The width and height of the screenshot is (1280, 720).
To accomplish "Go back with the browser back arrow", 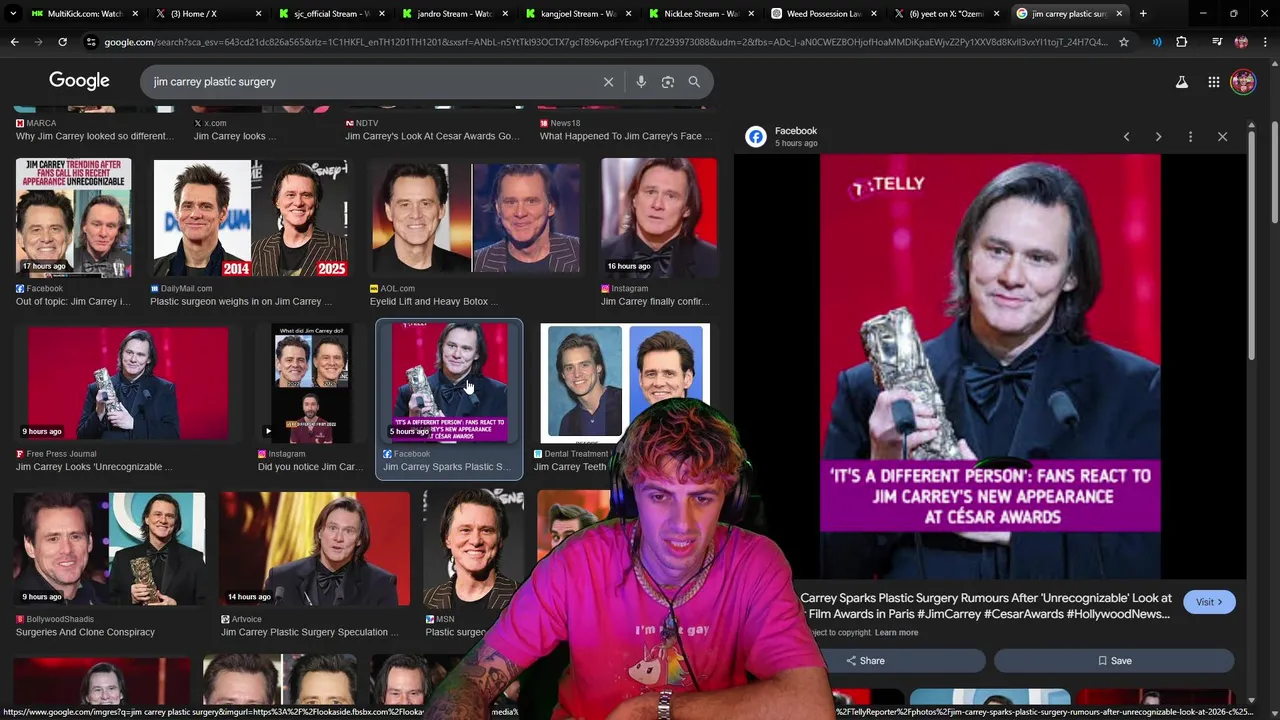I will [14, 42].
